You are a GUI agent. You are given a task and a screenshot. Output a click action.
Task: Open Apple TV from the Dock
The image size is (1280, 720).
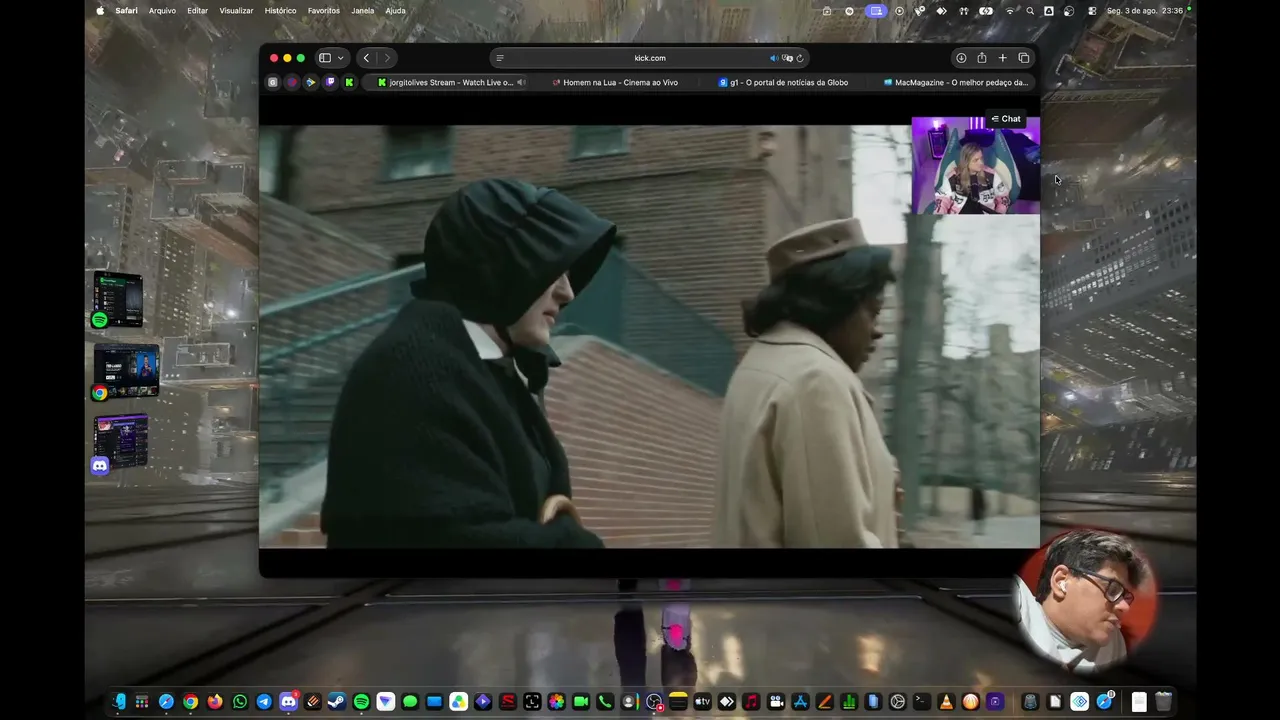(x=702, y=702)
